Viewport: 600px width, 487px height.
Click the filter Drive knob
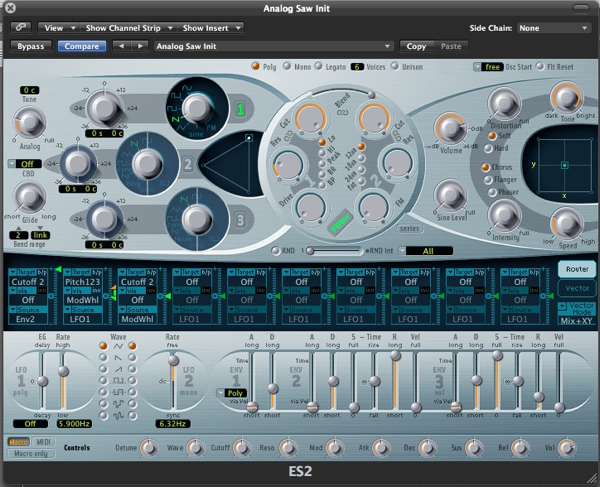[311, 207]
